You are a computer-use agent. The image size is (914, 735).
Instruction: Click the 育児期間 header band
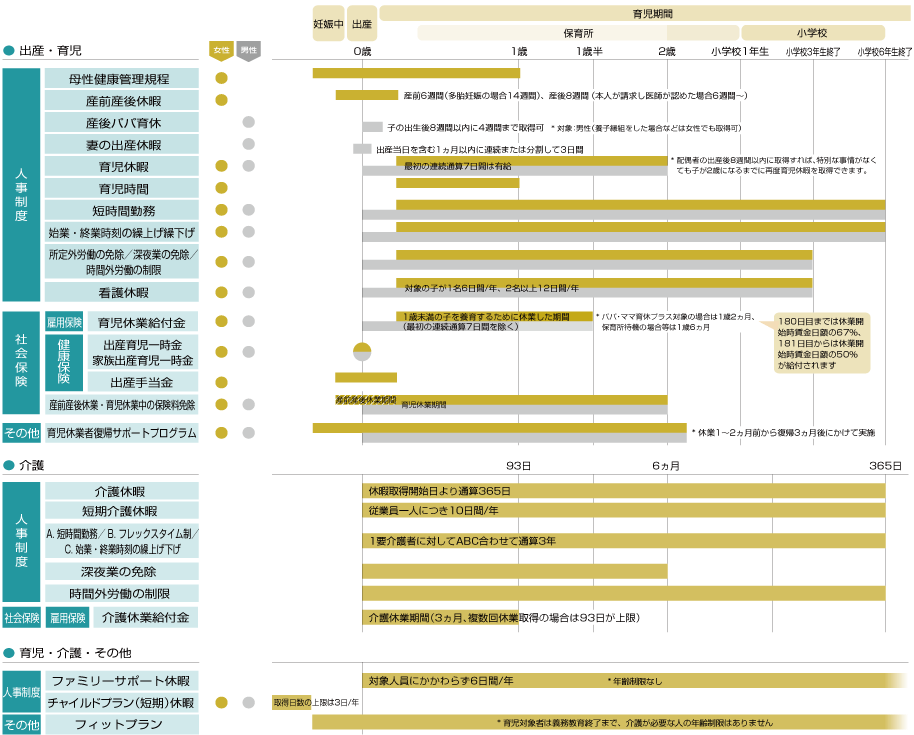pos(645,13)
